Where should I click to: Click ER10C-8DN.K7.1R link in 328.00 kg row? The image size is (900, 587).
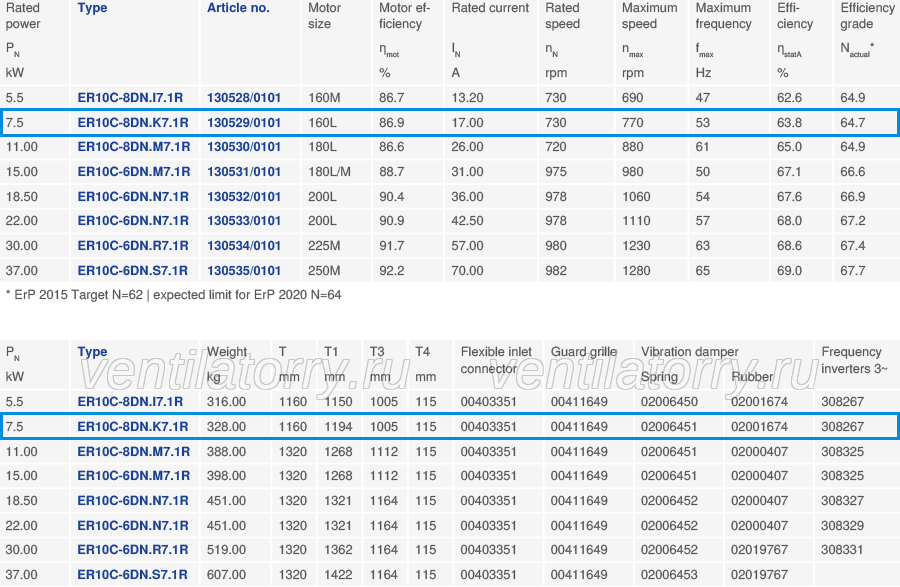click(133, 426)
